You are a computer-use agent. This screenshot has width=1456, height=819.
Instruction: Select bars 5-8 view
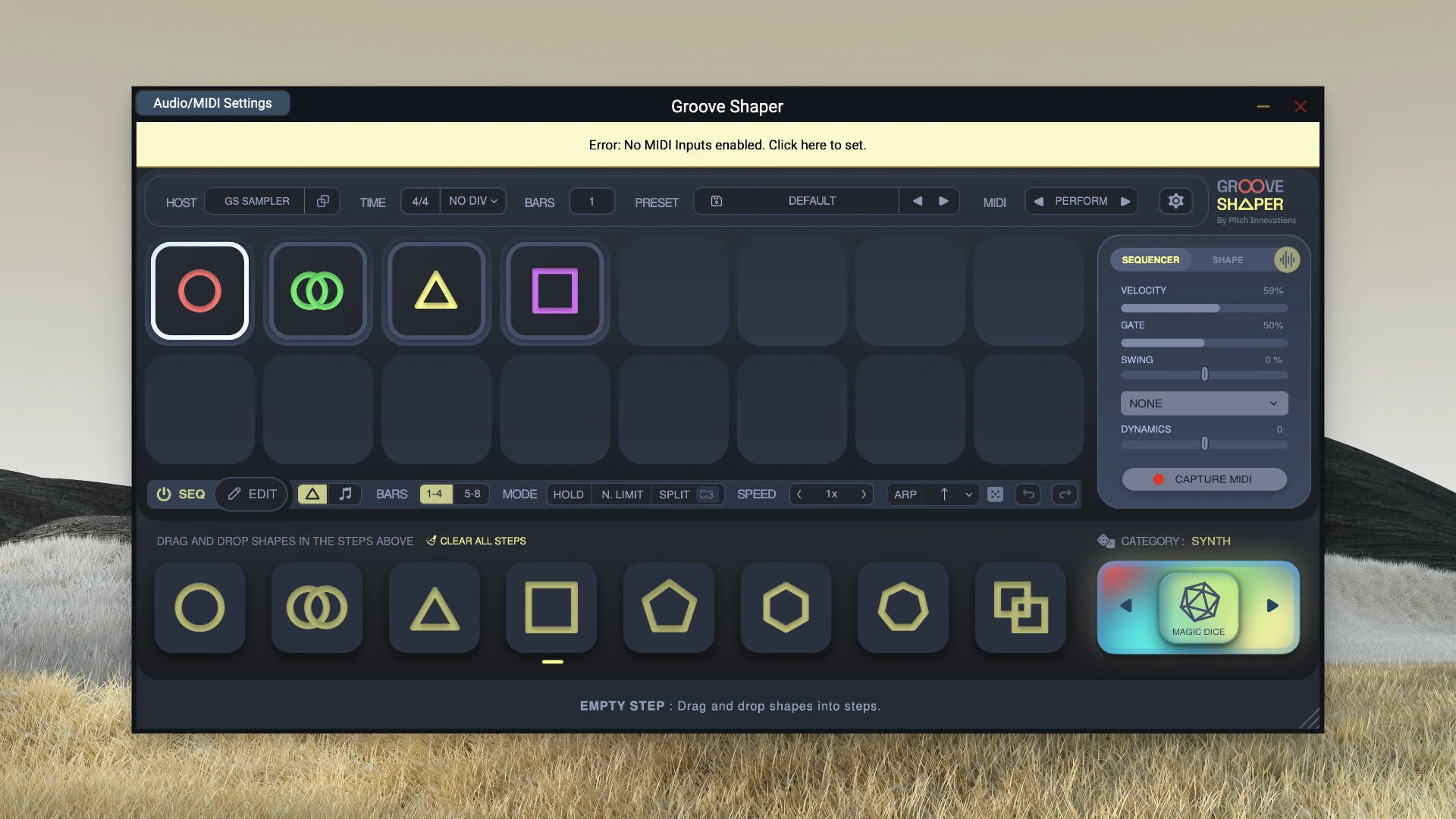click(472, 494)
